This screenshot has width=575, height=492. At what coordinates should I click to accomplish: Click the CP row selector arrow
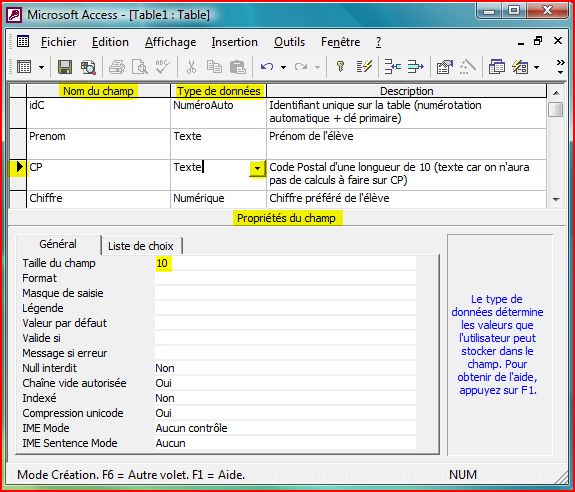18,175
